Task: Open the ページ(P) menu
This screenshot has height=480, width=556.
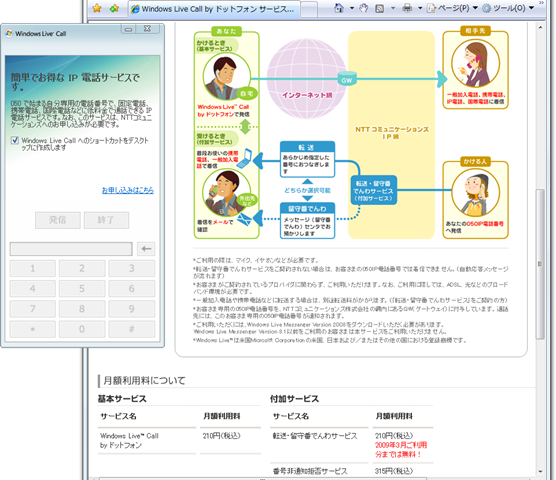Action: (x=453, y=8)
